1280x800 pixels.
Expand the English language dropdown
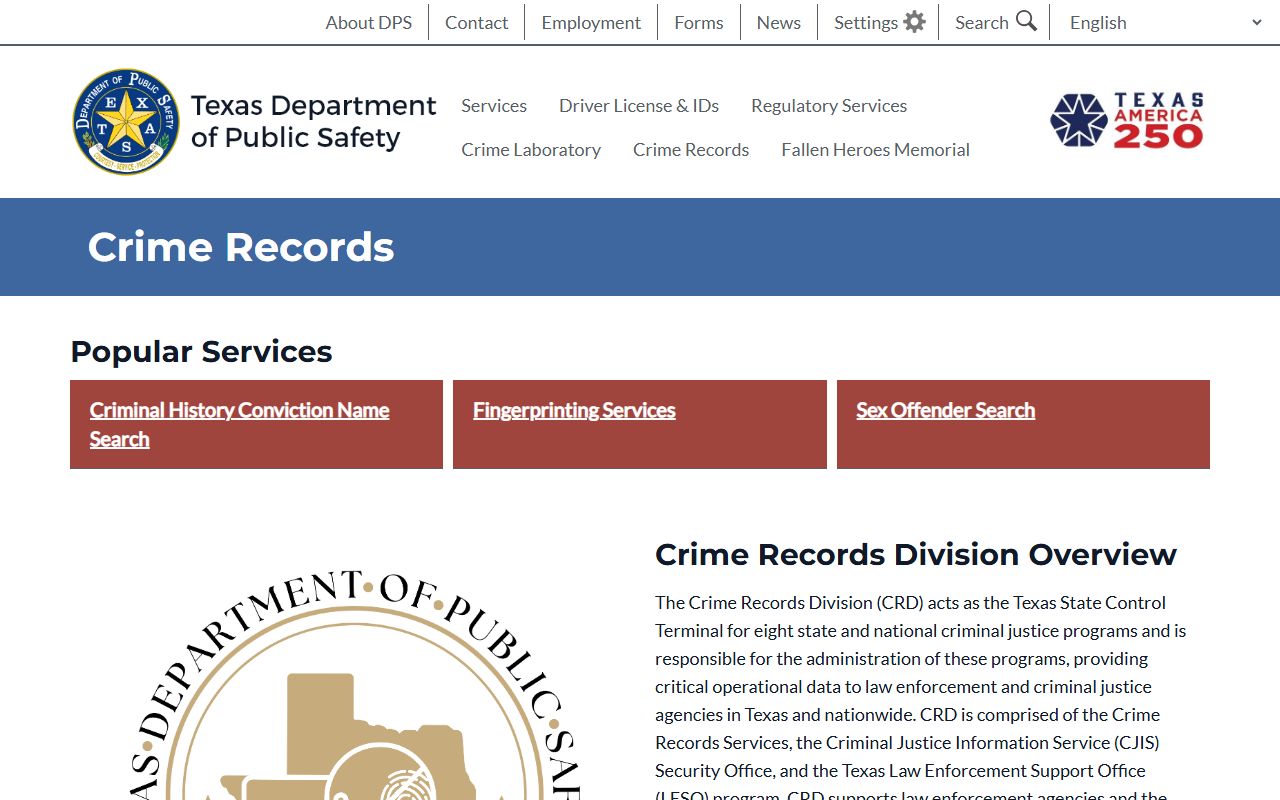pyautogui.click(x=1166, y=22)
